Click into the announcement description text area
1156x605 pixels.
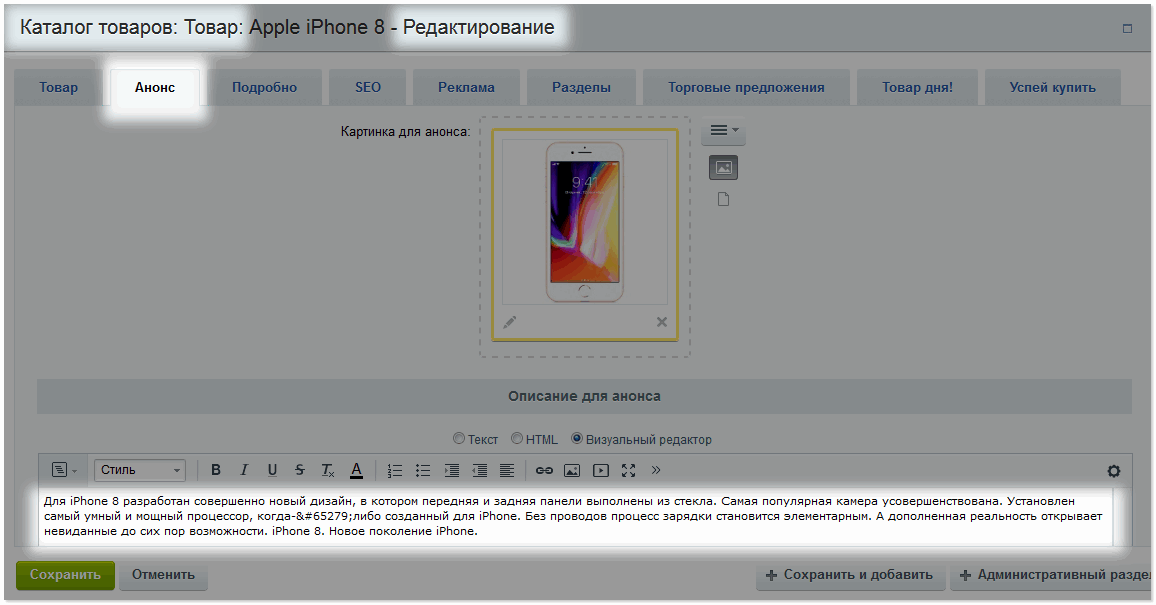[575, 516]
